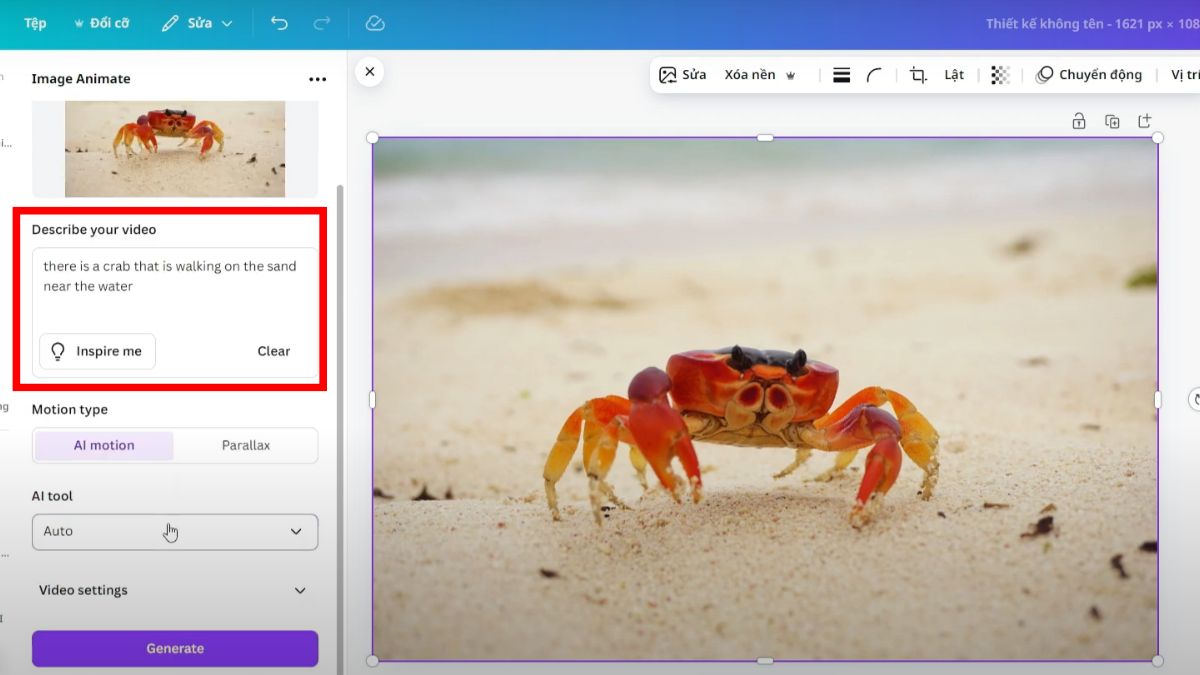
Task: Duplicate the crab image using copy icon
Action: tap(1112, 120)
